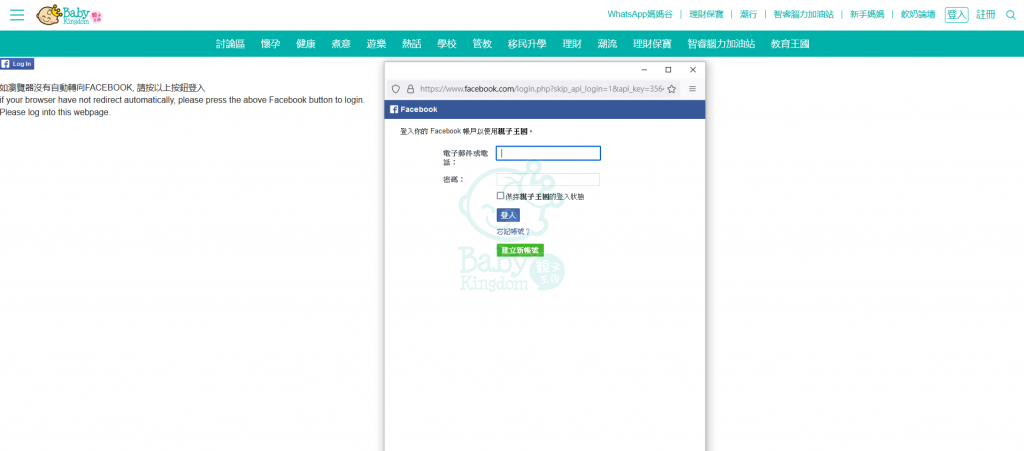Click the Baby Kingdom logo

pyautogui.click(x=70, y=14)
